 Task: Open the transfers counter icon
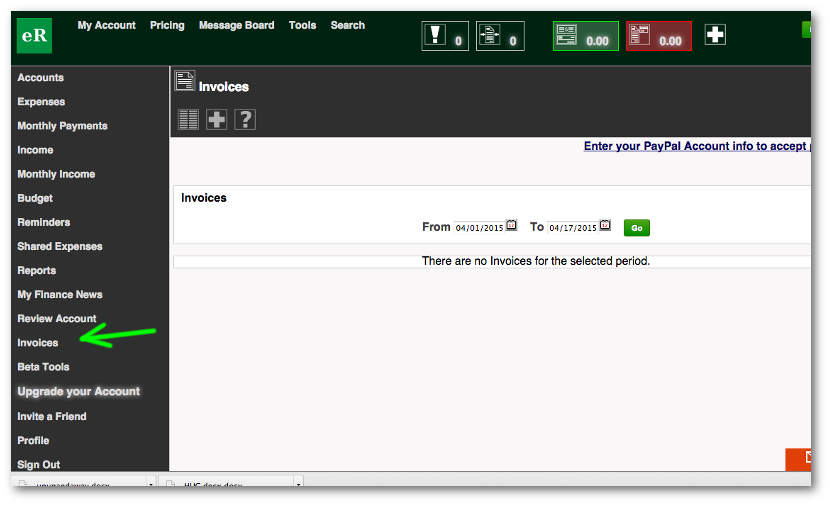pyautogui.click(x=500, y=36)
